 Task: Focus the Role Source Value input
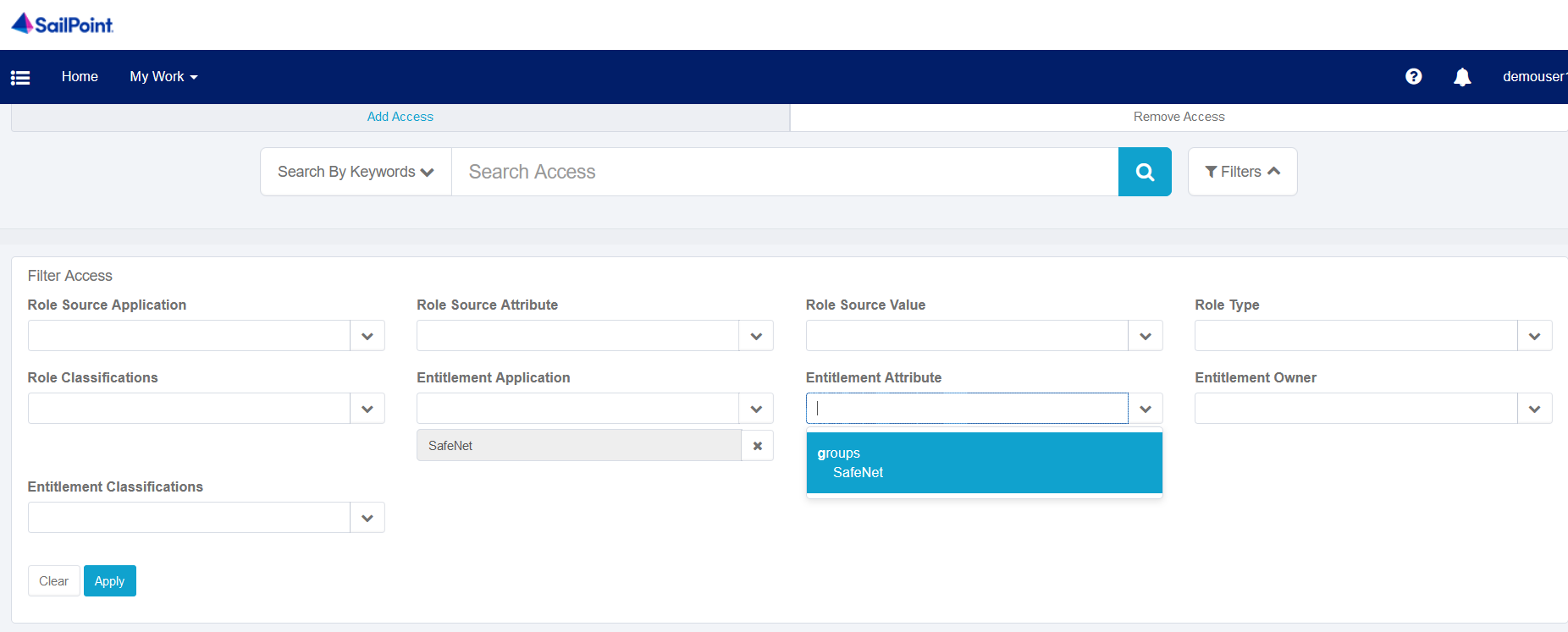(967, 336)
